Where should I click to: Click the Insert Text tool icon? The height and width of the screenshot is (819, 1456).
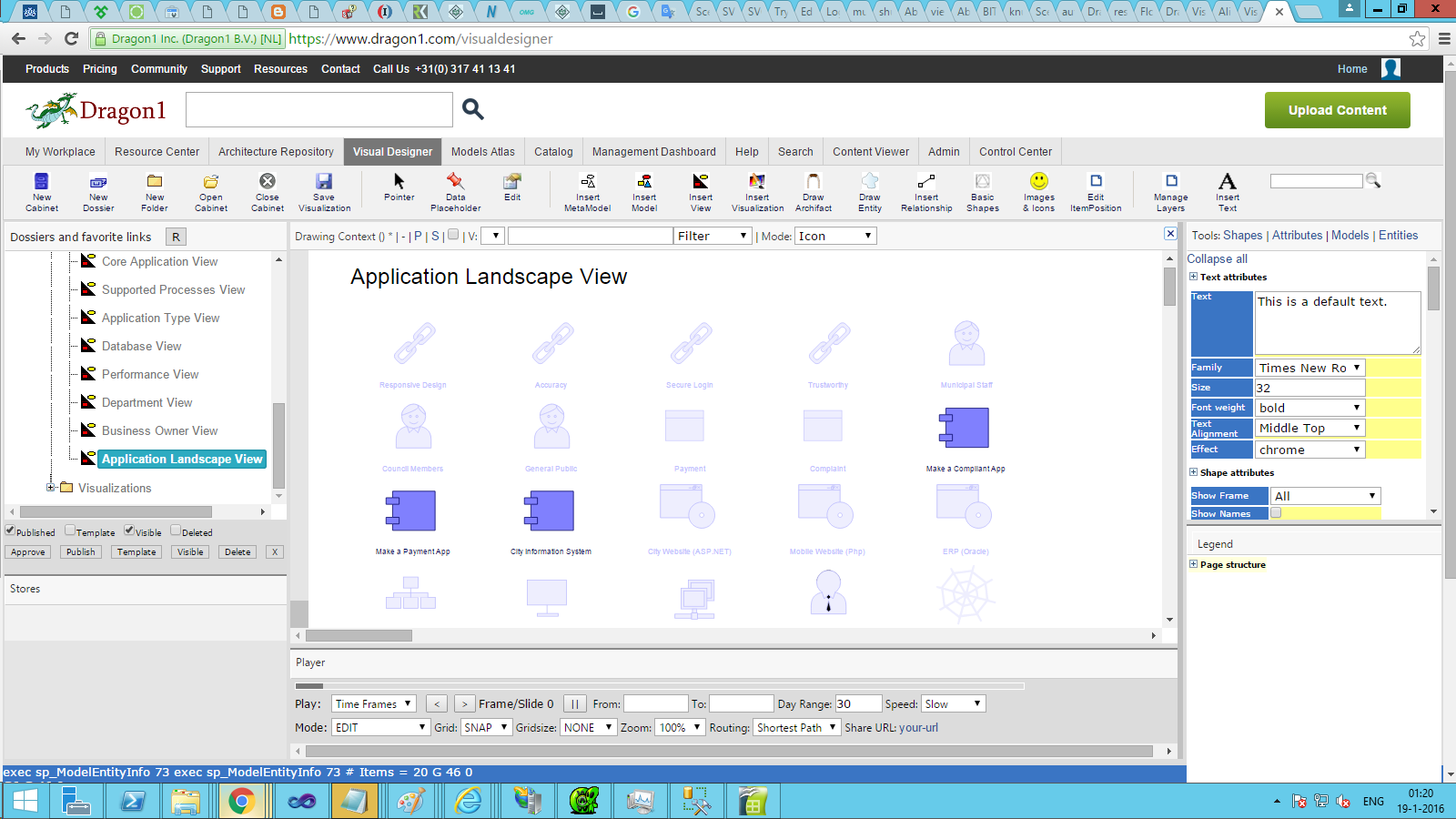[1228, 182]
